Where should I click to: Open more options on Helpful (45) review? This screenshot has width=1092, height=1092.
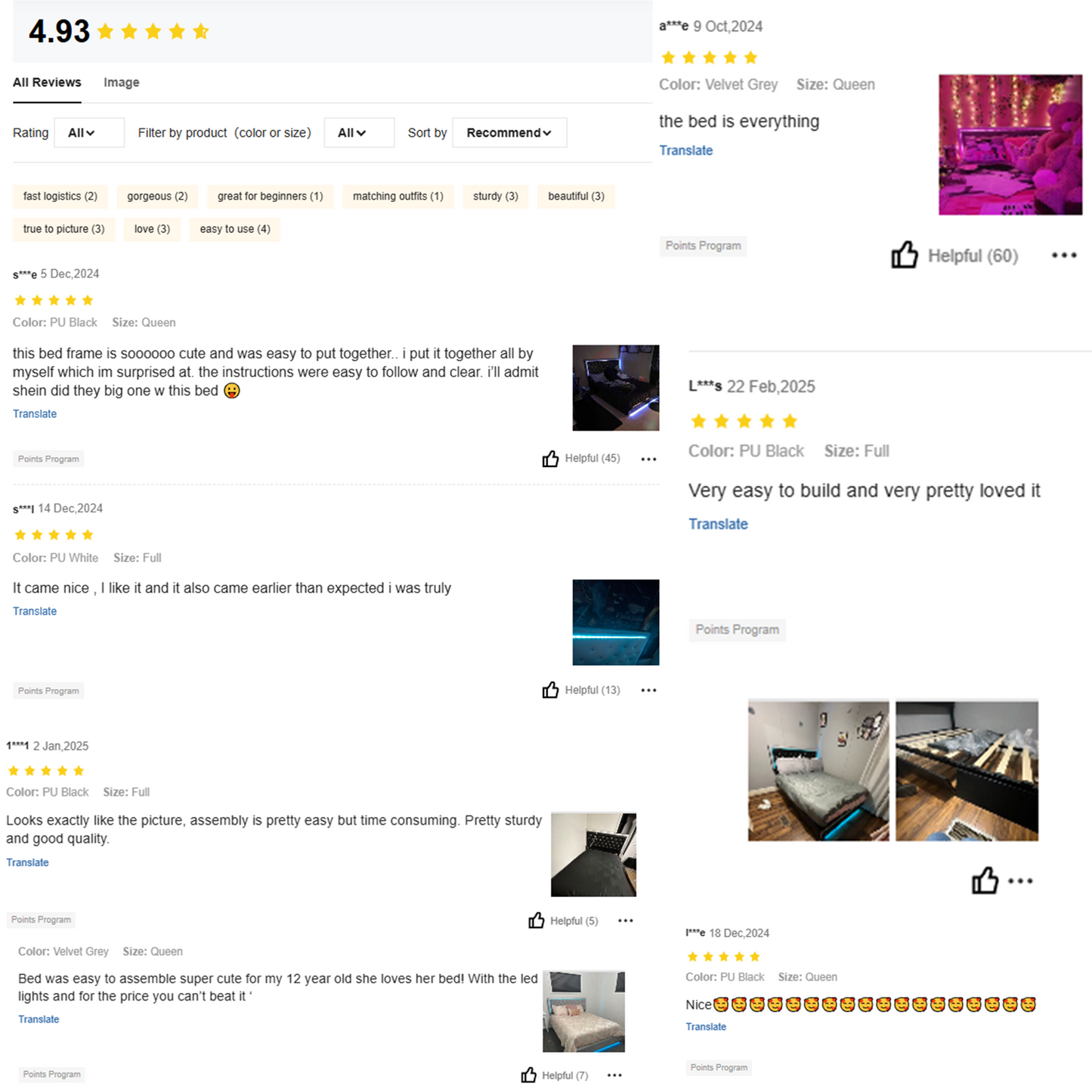[648, 459]
